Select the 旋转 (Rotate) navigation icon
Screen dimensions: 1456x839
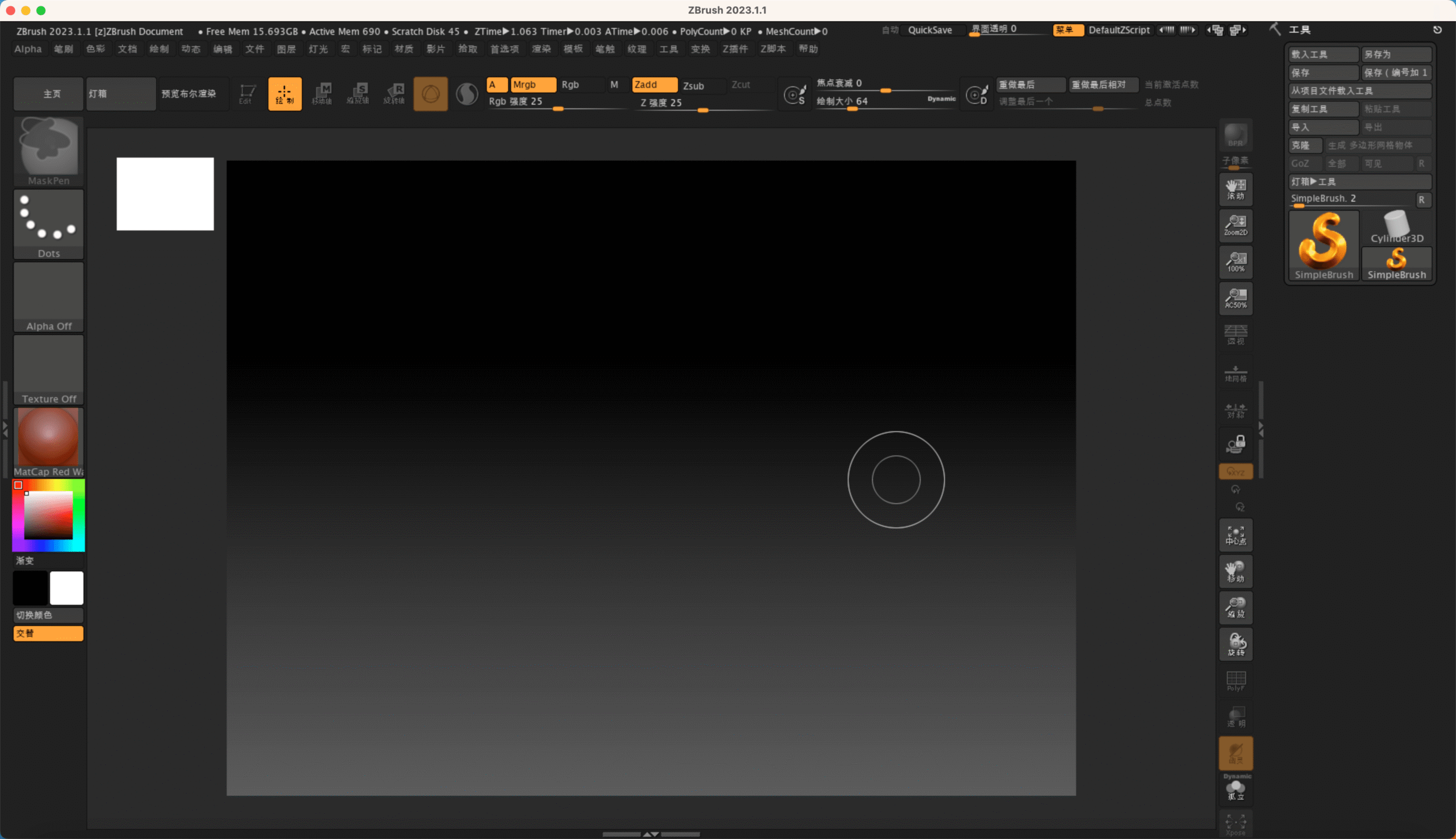click(1235, 644)
